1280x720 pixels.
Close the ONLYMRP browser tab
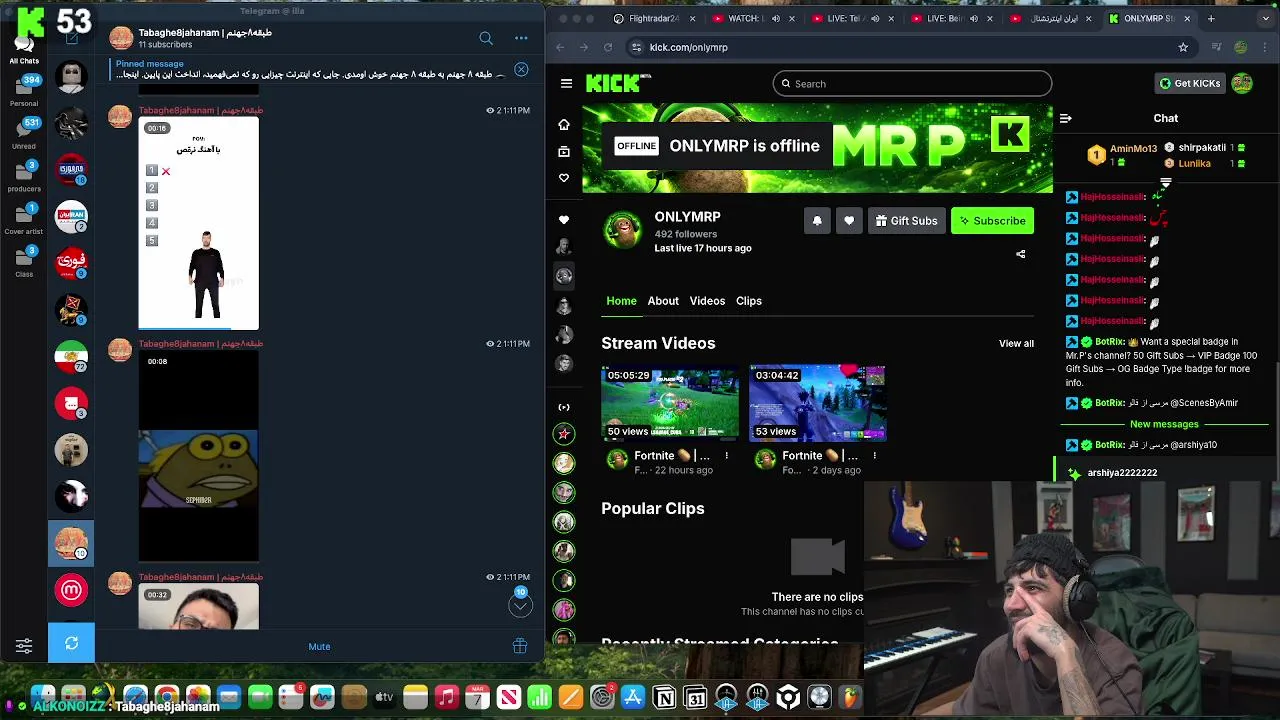pos(1188,18)
